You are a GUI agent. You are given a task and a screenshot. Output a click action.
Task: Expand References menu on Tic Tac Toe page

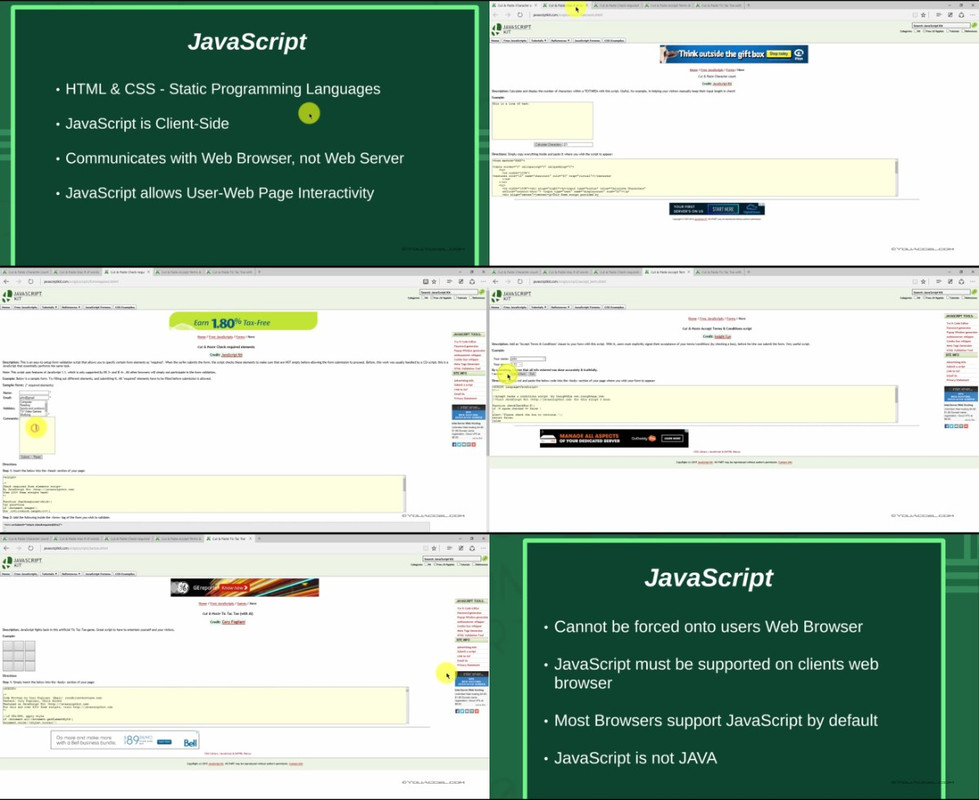70,574
